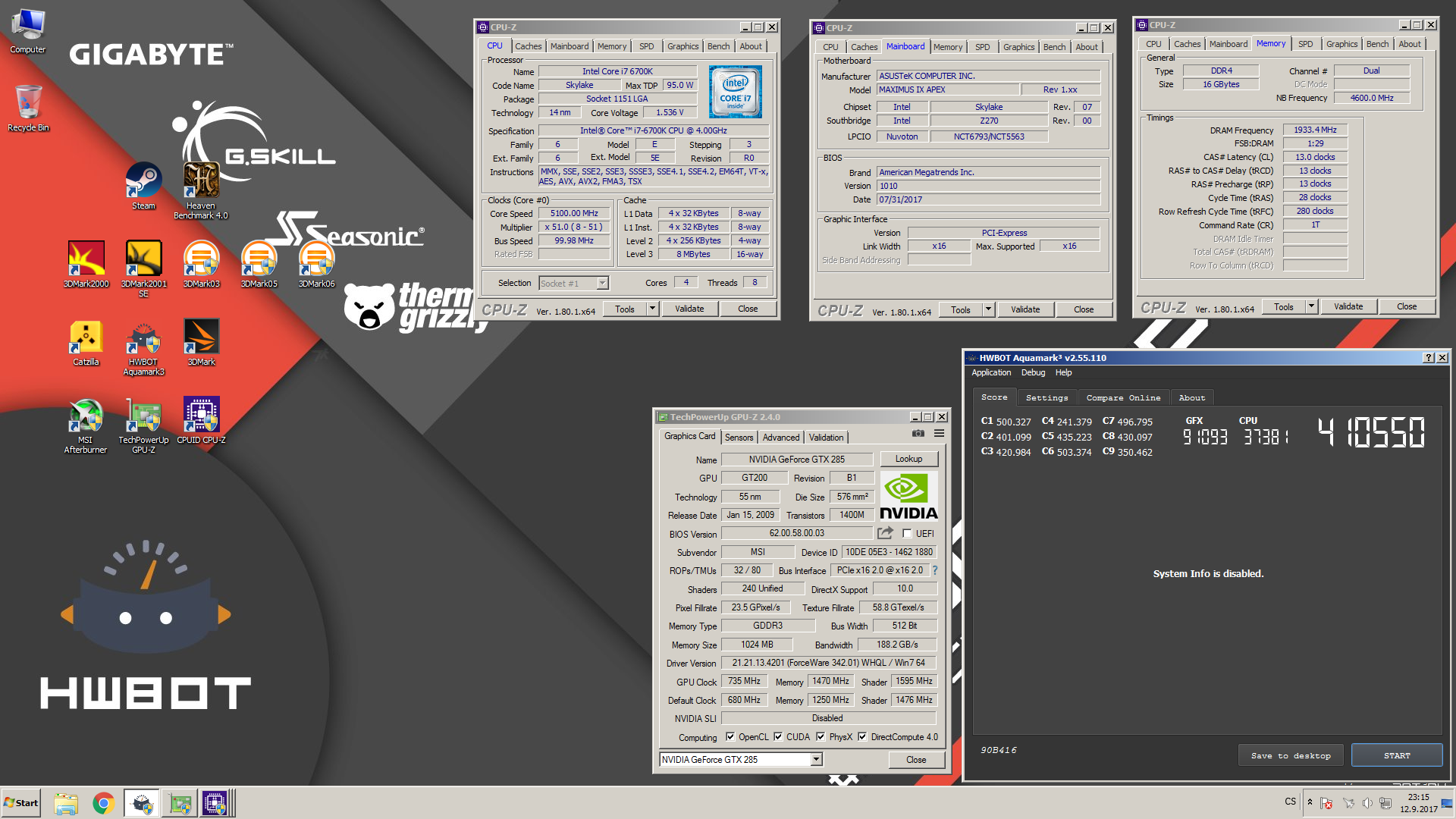Open Tools dropdown arrow in the Mainboard window
This screenshot has width=1456, height=819.
point(988,309)
